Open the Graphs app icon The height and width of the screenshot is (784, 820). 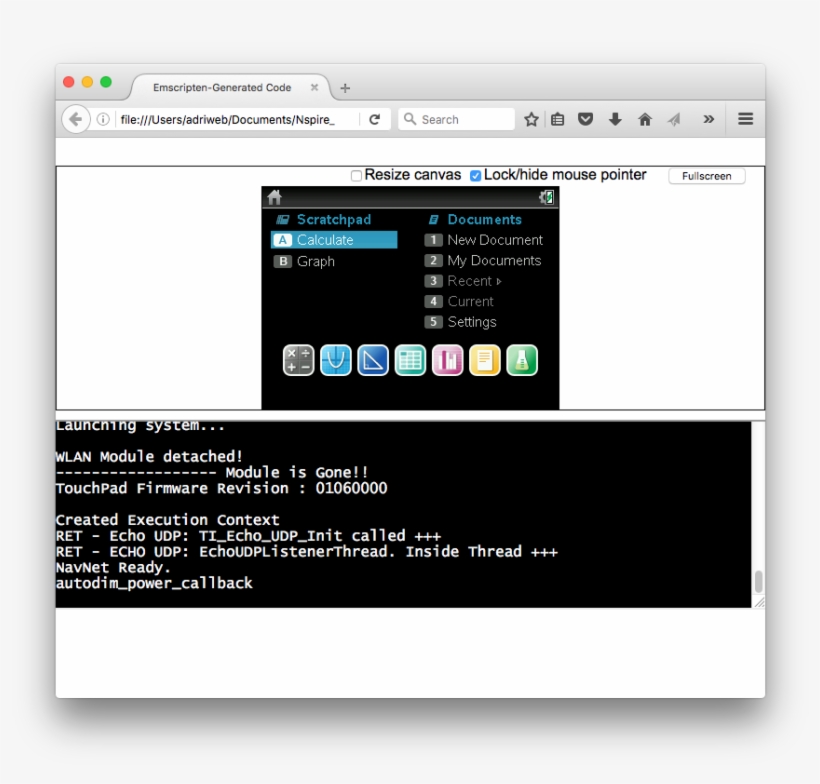[336, 360]
